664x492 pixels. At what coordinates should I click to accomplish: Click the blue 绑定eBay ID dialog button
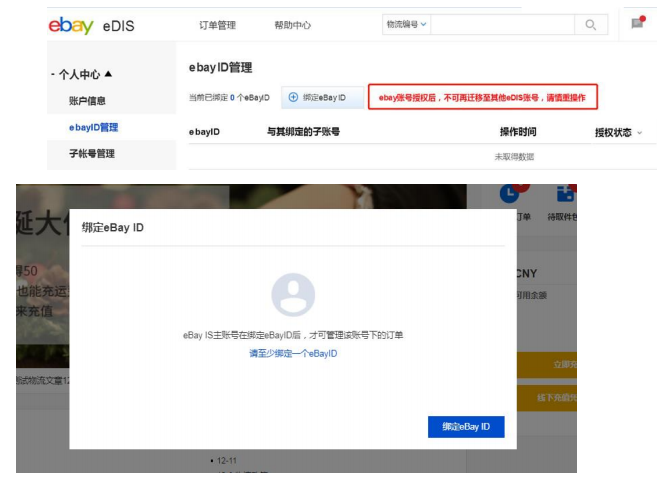coord(465,427)
